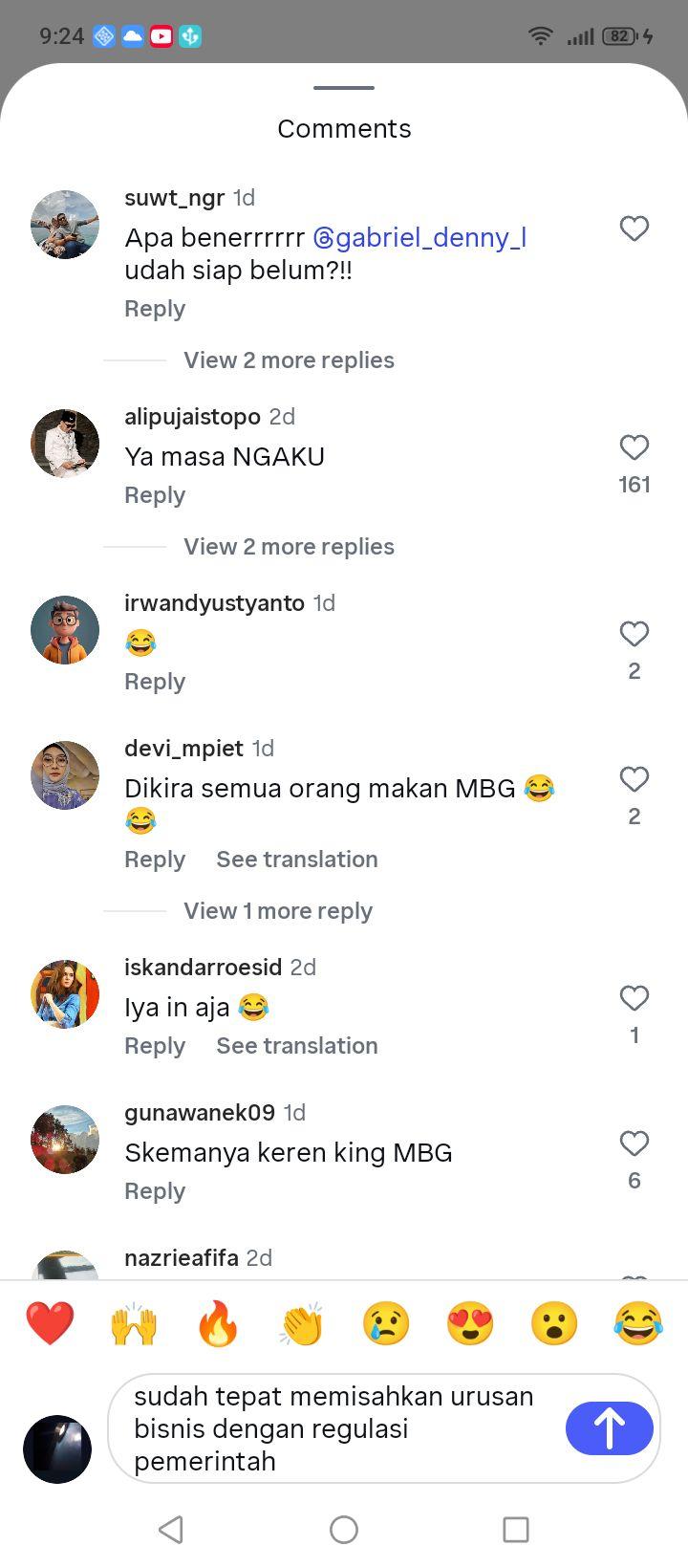Insert the crying face emoji
Viewport: 688px width, 1568px height.
click(386, 1324)
